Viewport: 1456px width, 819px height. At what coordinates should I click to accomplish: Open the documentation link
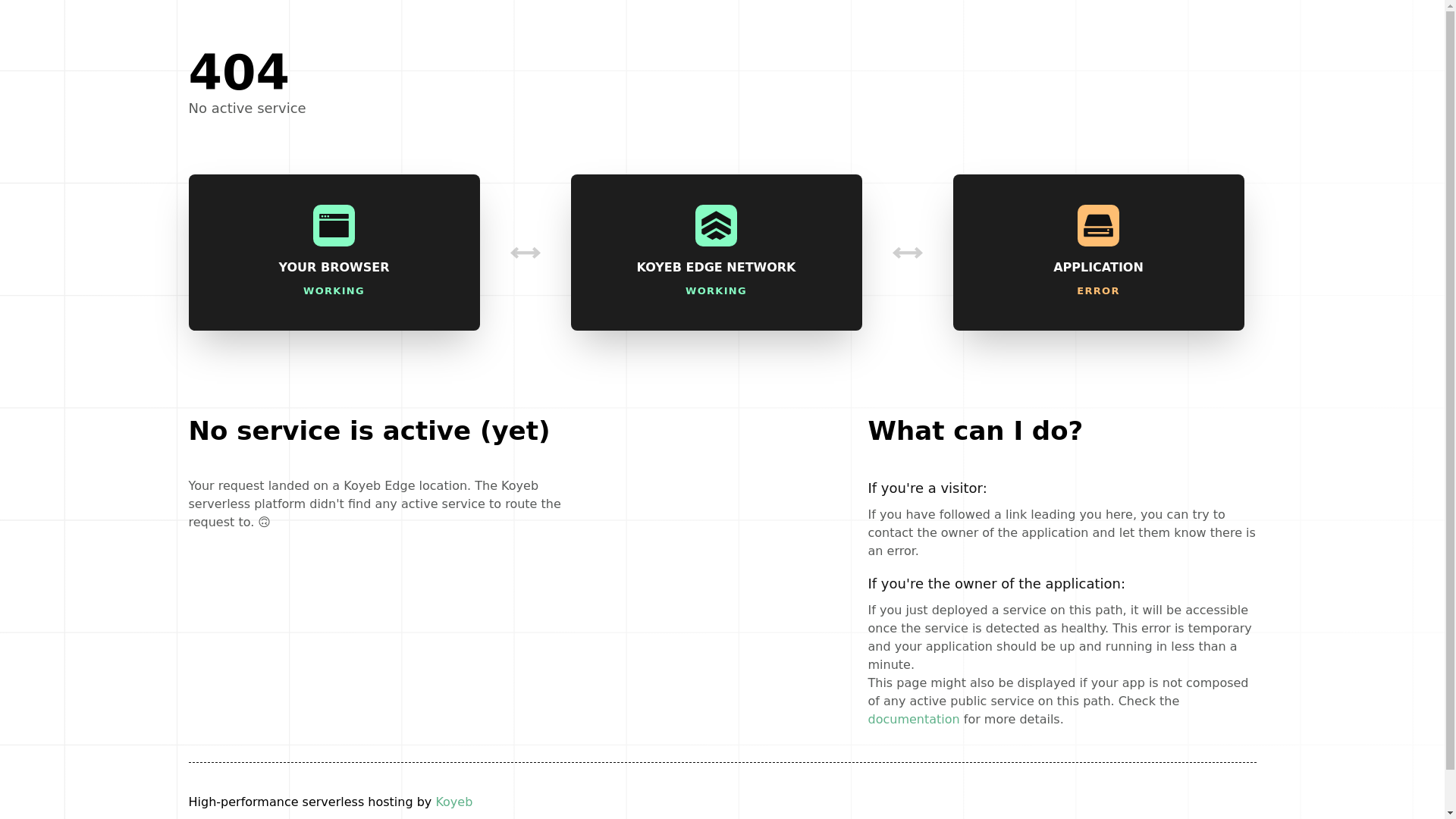coord(913,719)
